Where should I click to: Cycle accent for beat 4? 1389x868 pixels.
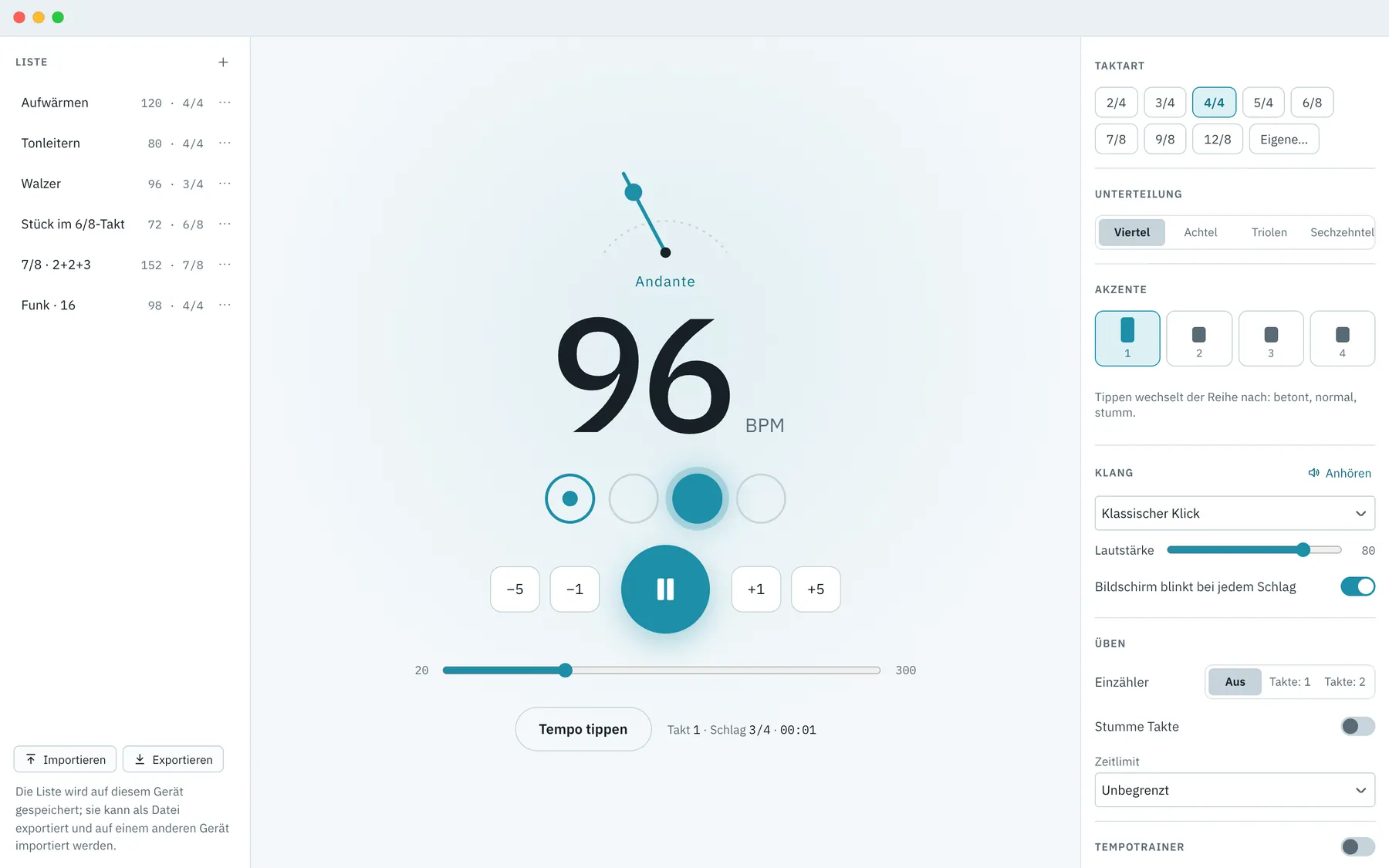point(1343,338)
